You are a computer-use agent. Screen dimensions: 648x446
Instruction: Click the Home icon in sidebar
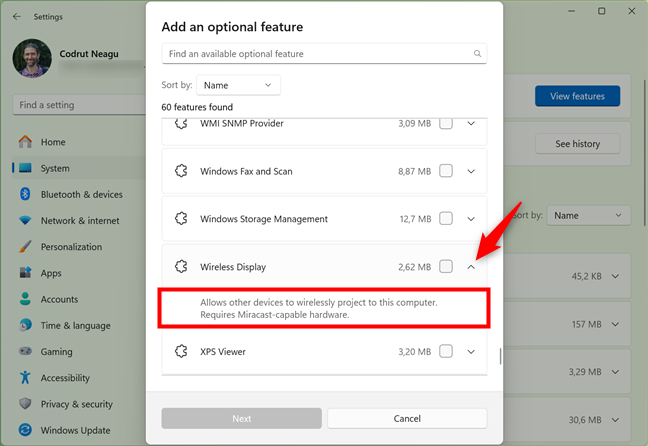(25, 142)
